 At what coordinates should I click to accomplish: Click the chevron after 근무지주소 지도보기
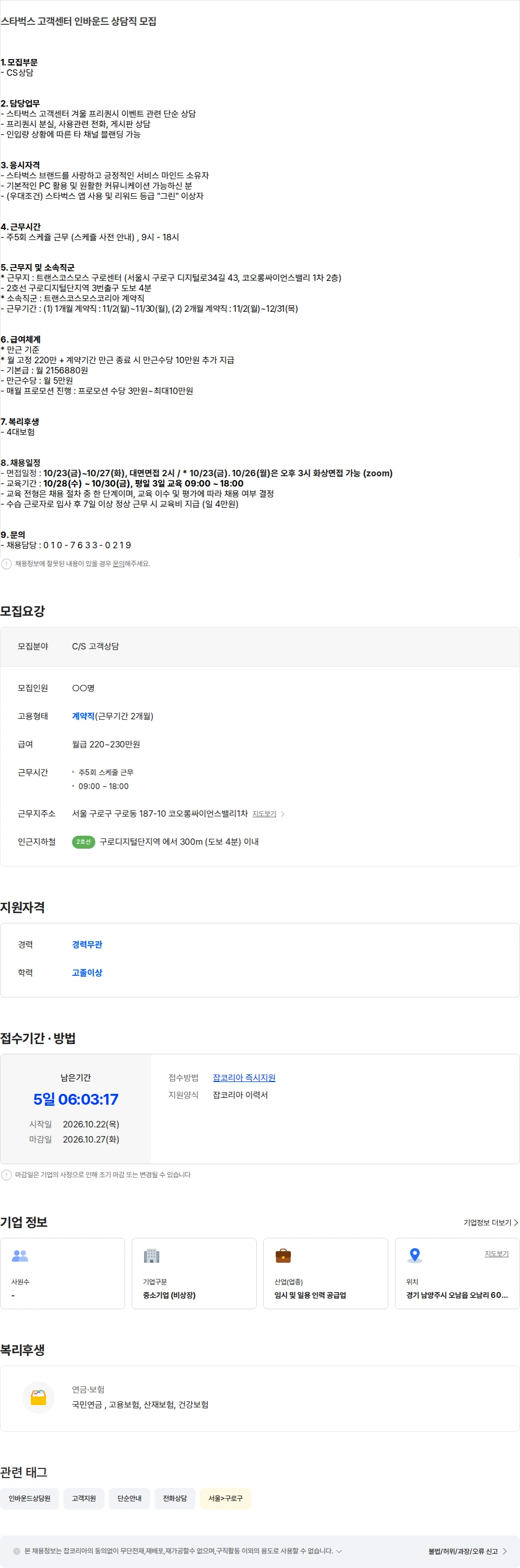283,814
